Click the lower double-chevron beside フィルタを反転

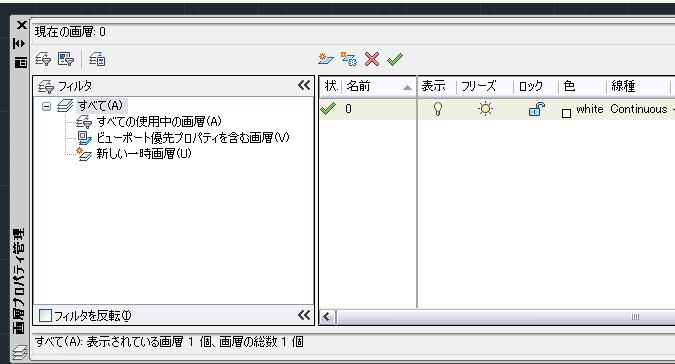point(304,315)
